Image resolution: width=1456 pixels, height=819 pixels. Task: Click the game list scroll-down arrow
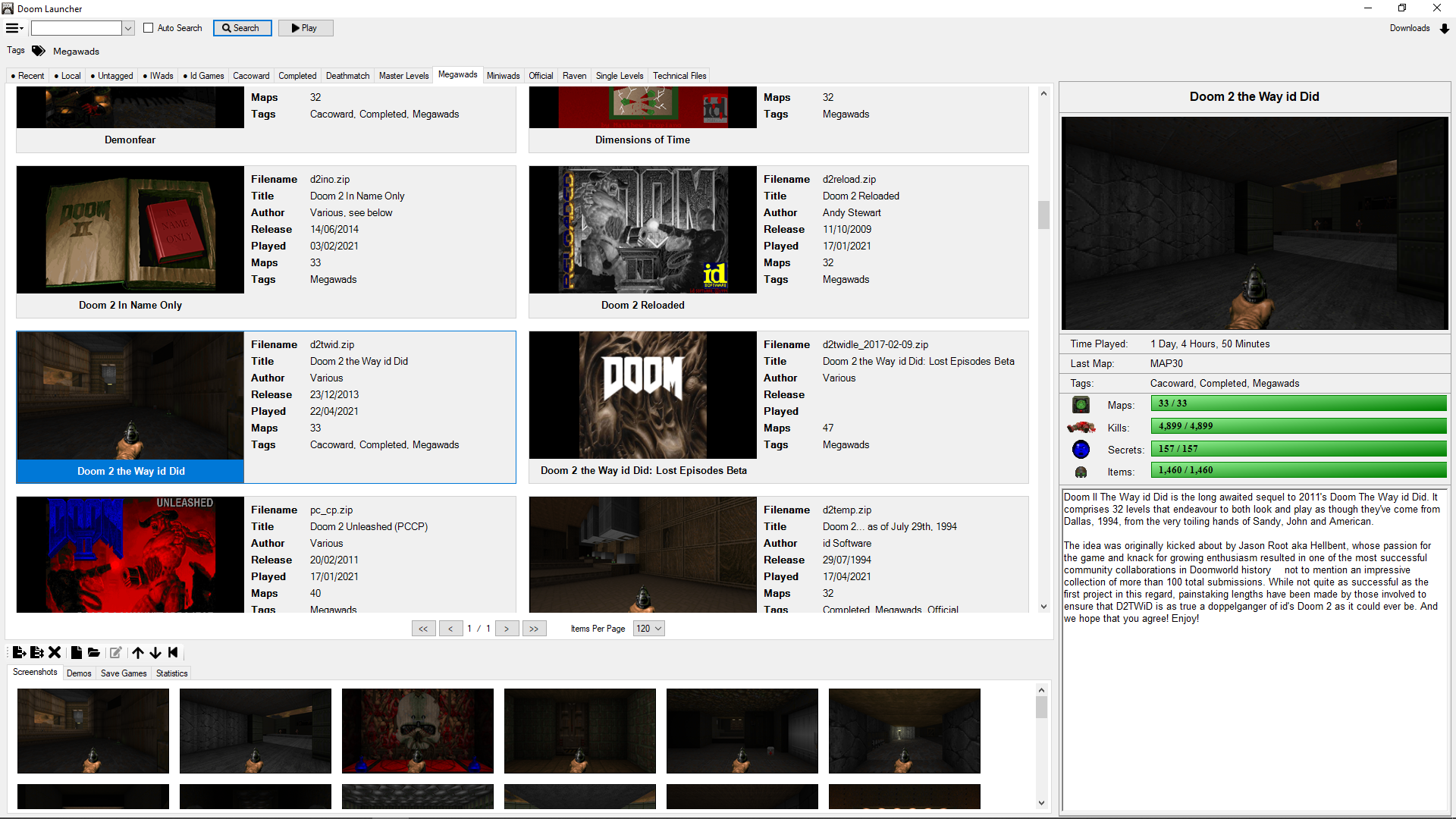coord(1043,606)
